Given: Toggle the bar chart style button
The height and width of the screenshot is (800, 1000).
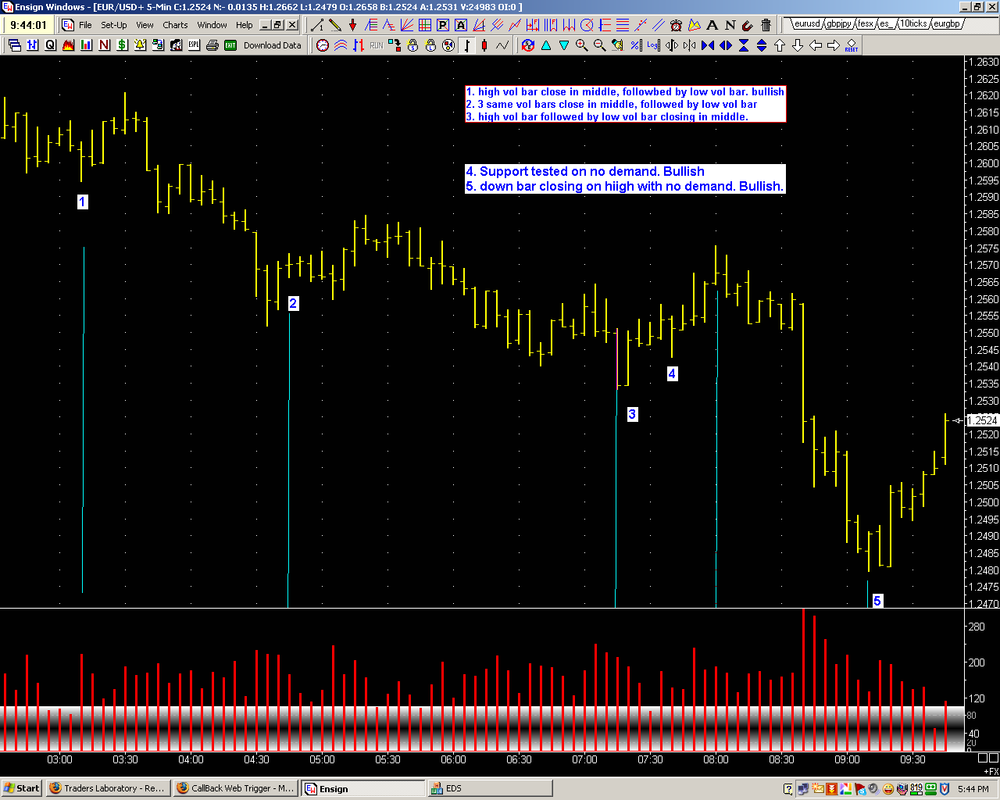Looking at the screenshot, I should pyautogui.click(x=467, y=45).
